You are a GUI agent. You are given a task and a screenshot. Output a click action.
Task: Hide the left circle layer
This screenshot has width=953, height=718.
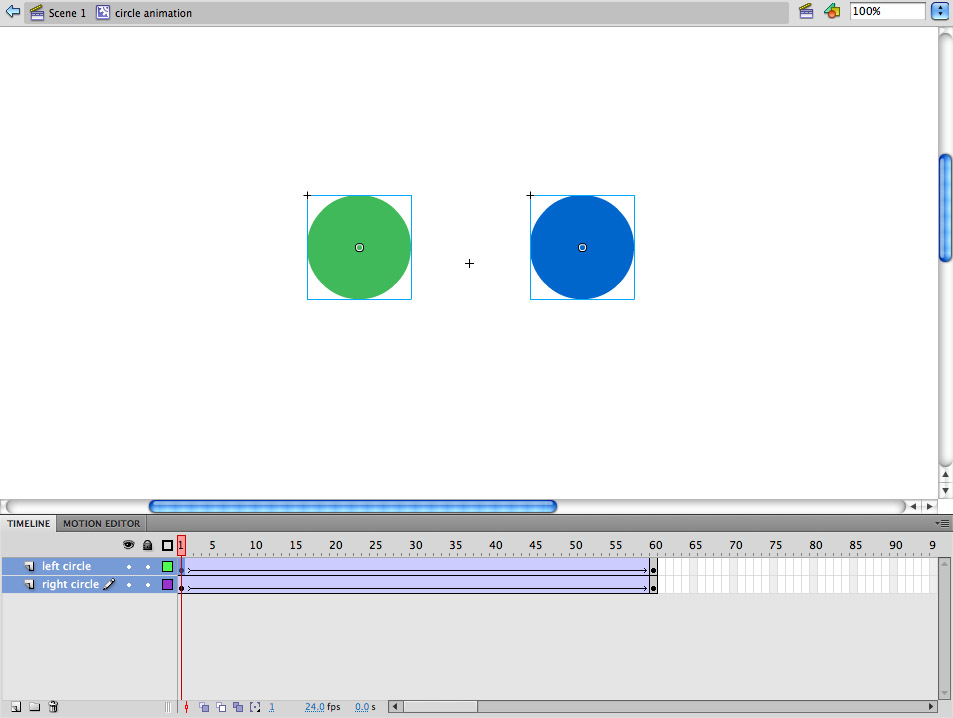tap(128, 565)
